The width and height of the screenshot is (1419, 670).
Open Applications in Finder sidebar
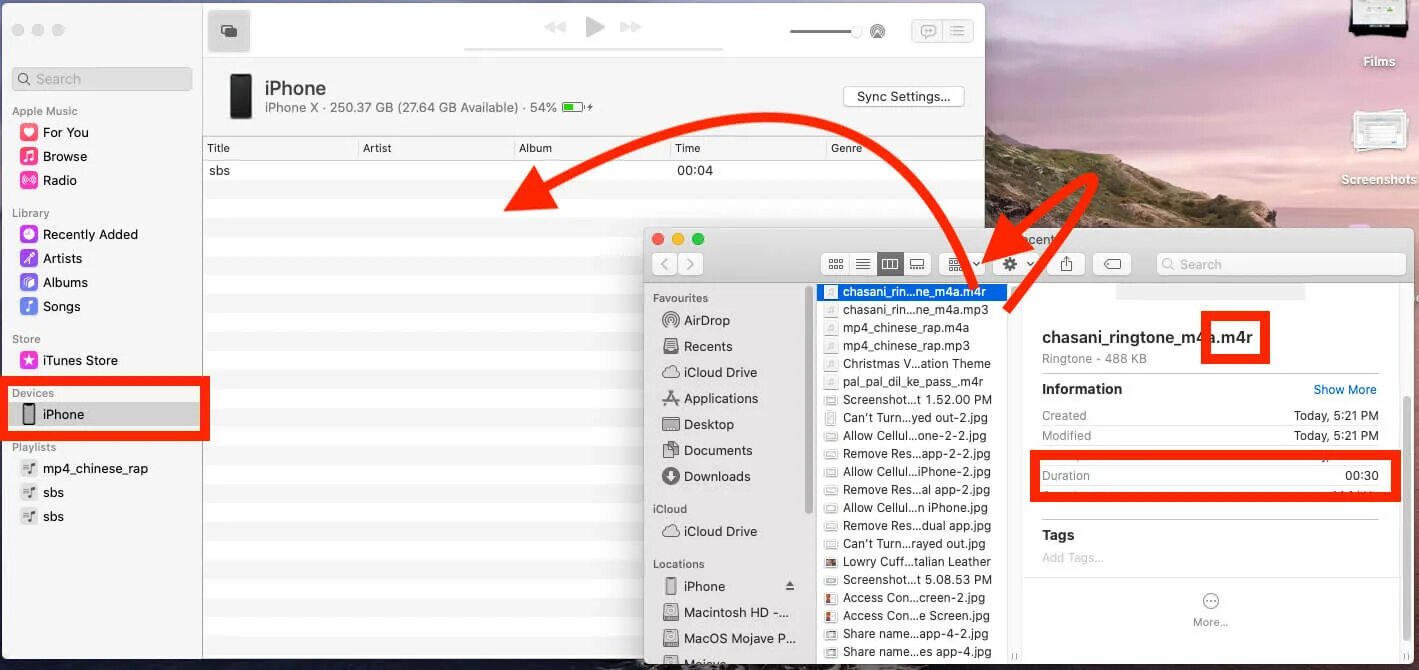710,398
